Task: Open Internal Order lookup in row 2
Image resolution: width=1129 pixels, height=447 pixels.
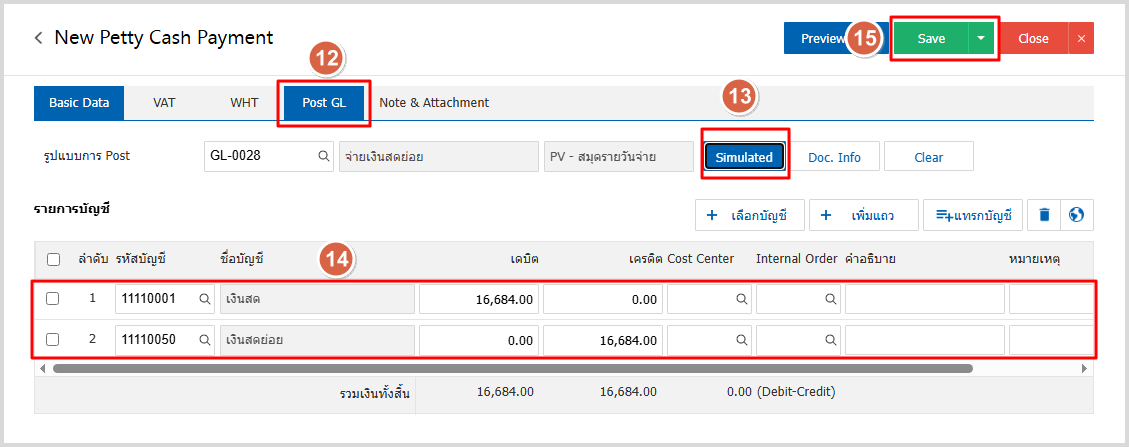Action: (x=830, y=340)
